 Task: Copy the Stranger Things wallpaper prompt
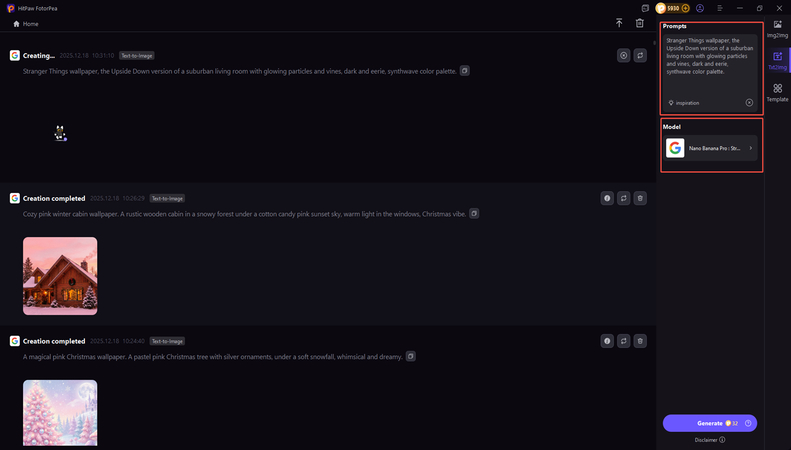click(x=464, y=71)
